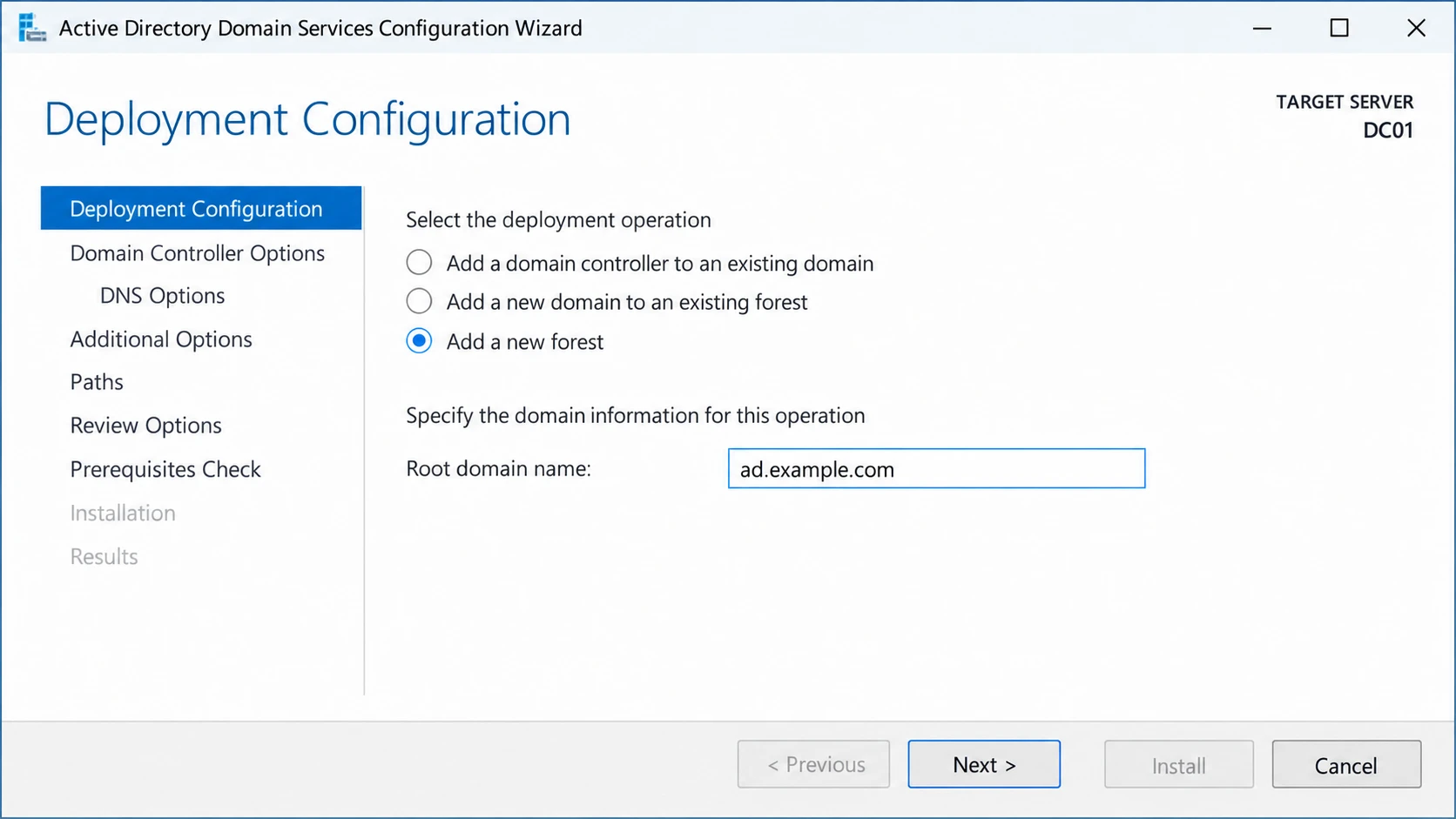Click the Deployment Configuration page heading
This screenshot has width=1456, height=819.
coord(307,119)
